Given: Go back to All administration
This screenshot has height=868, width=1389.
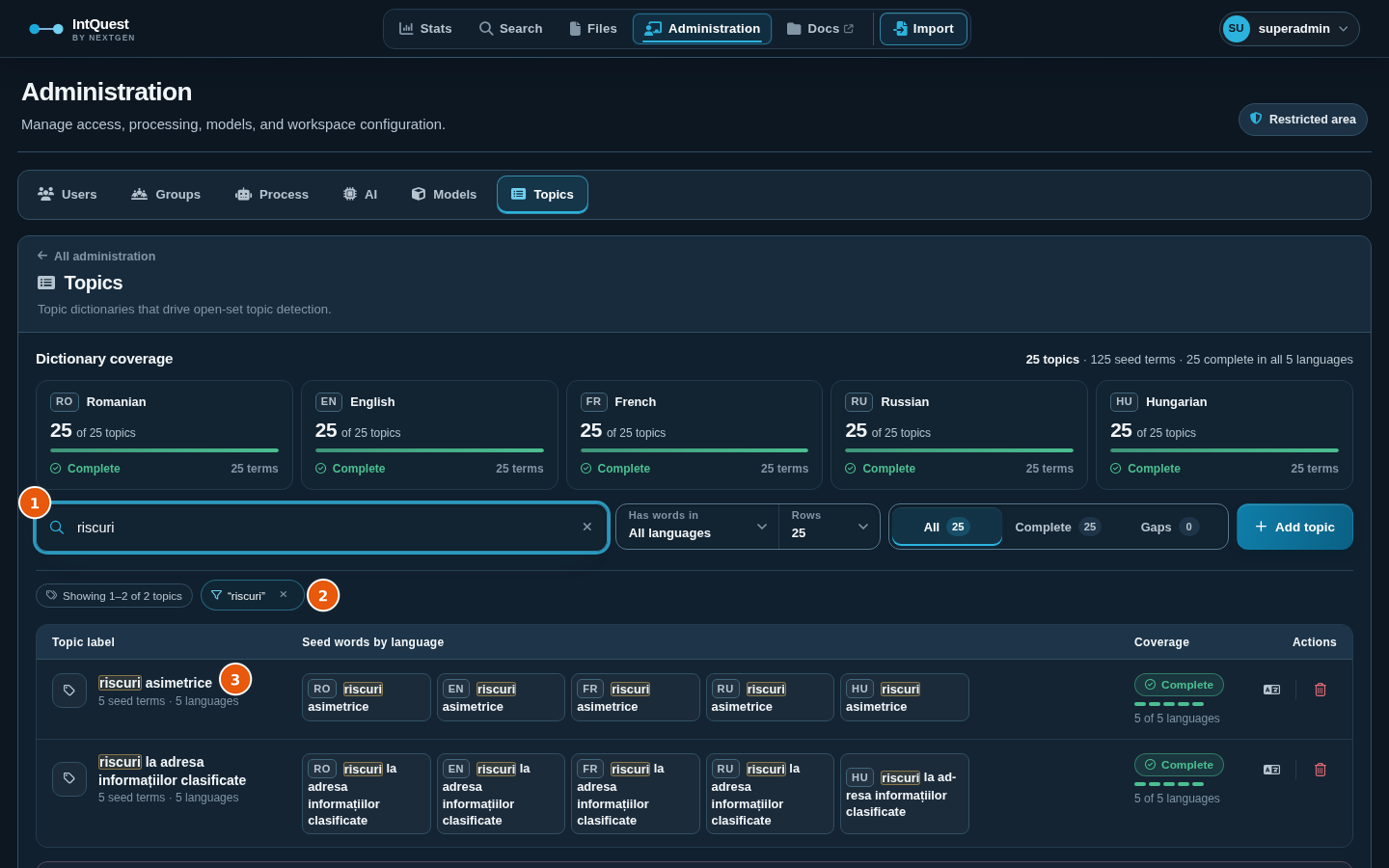Looking at the screenshot, I should (95, 257).
